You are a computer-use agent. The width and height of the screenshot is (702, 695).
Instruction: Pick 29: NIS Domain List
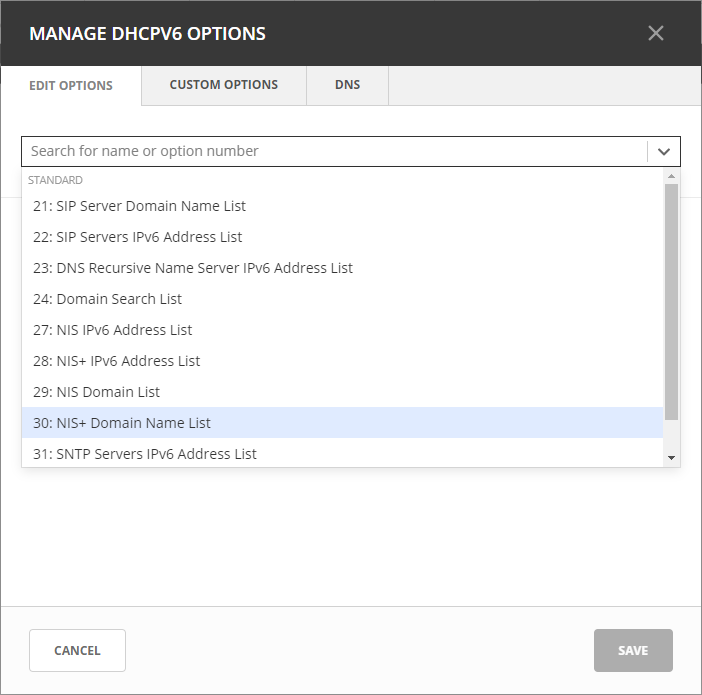[96, 392]
